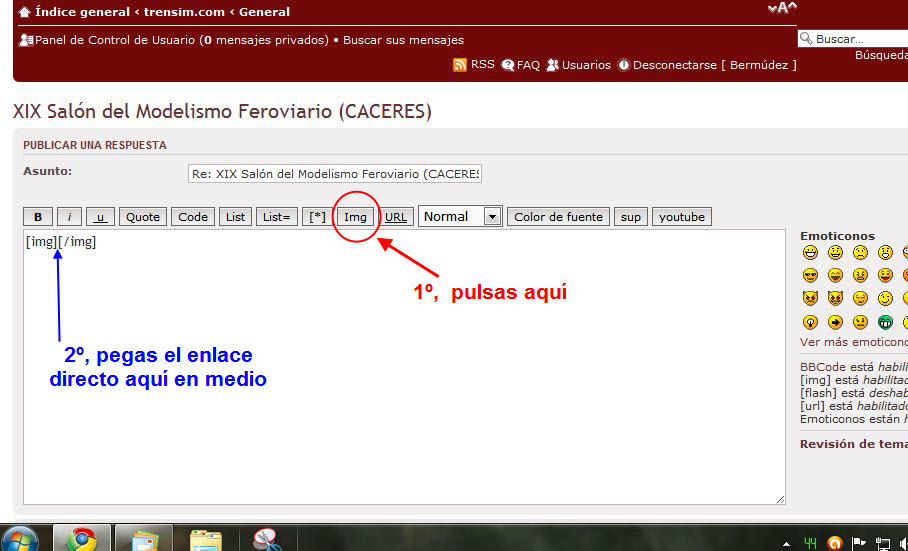Show hidden system tray icons
The image size is (908, 551).
pos(787,543)
